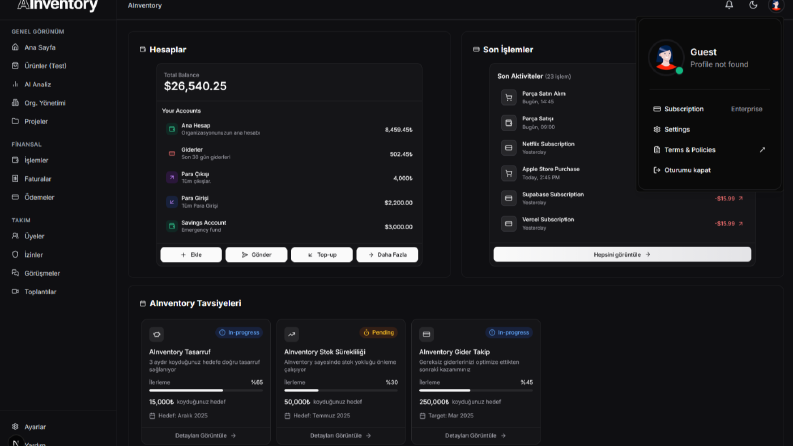
Task: Click Apple Store Purchase cart icon
Action: click(509, 173)
